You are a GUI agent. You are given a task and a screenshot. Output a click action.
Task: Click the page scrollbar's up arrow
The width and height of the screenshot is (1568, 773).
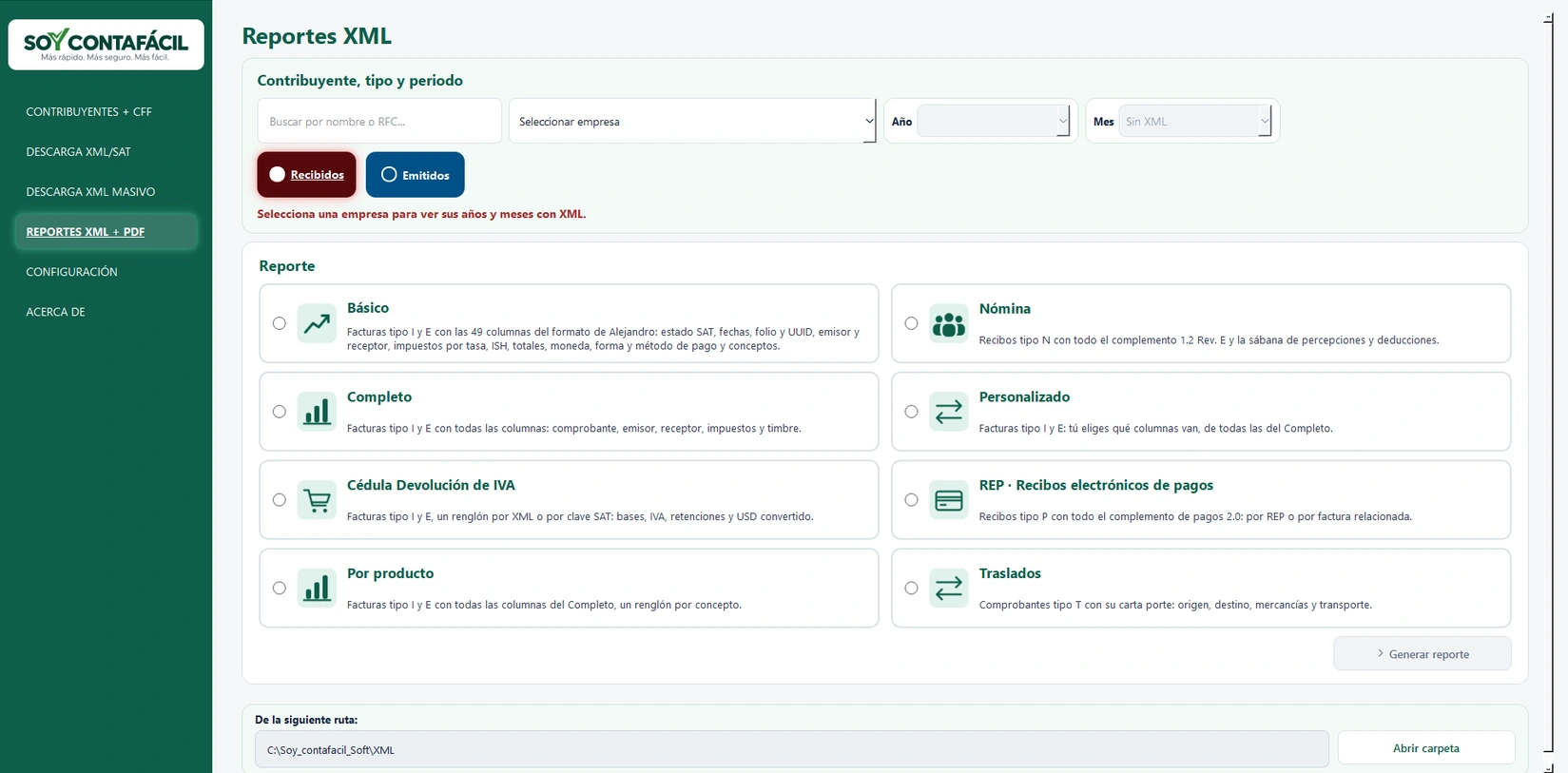point(1548,18)
